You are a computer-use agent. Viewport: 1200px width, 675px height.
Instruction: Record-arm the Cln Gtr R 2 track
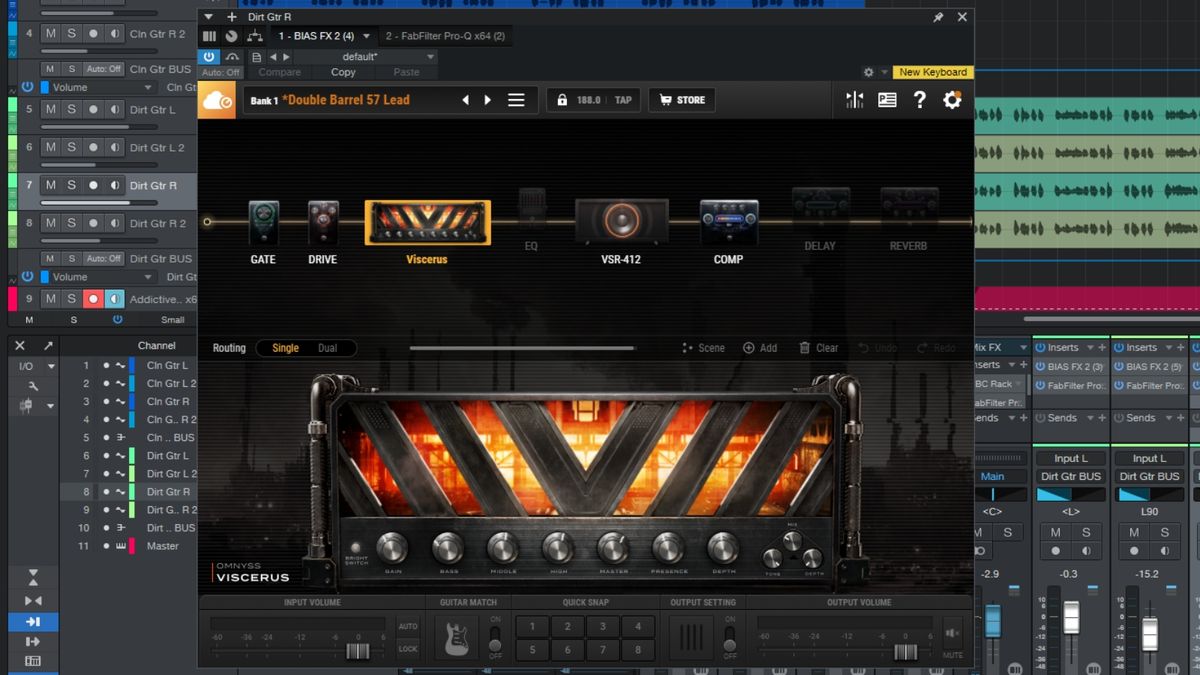tap(93, 34)
